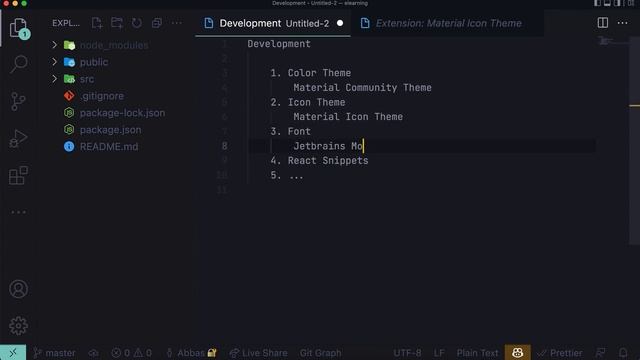Split the editor to the right
Screen dimensions: 640x360
tap(602, 23)
